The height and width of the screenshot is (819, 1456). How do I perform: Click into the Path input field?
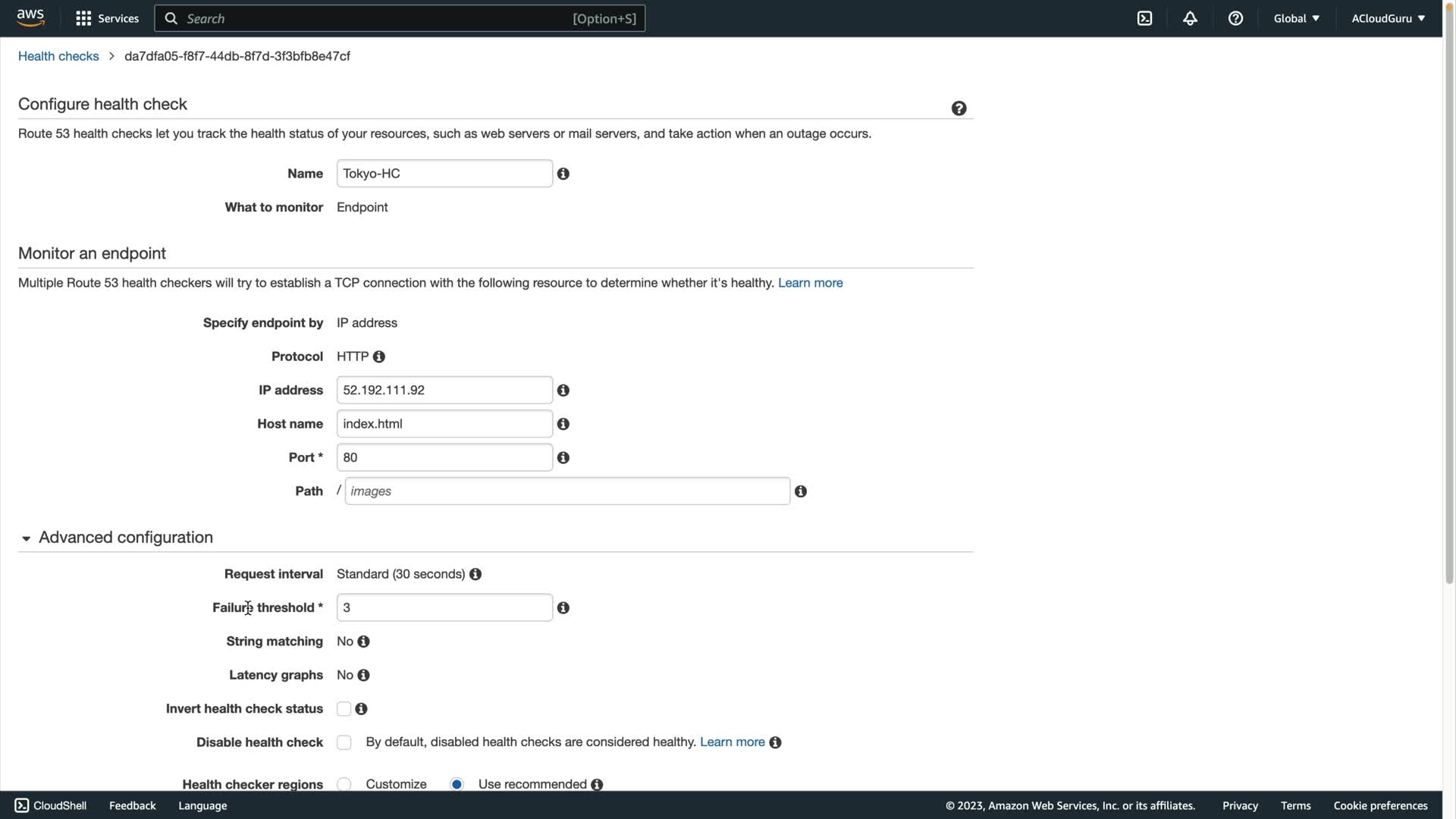(x=567, y=491)
